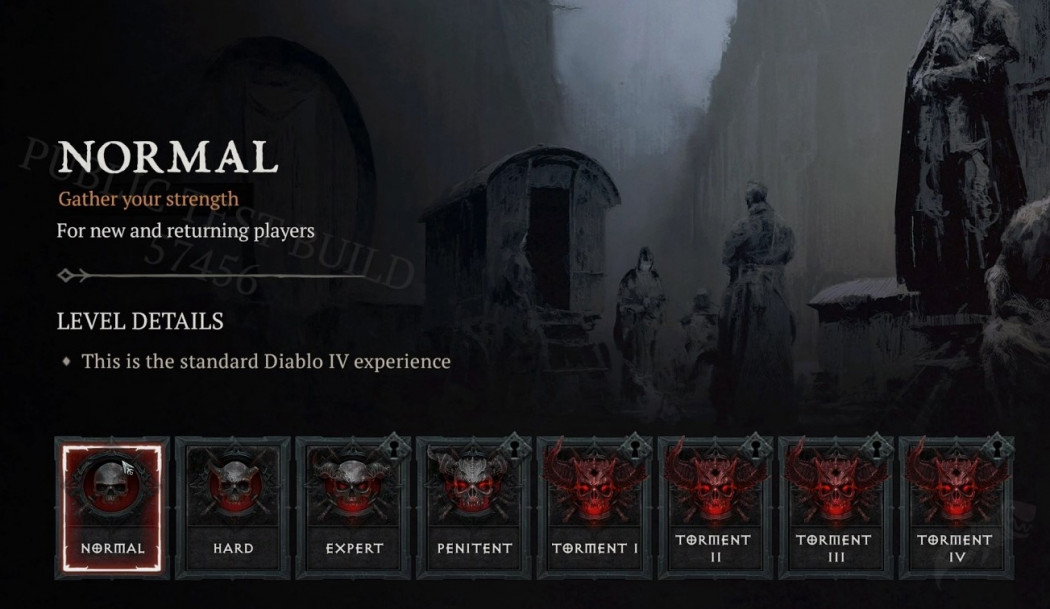The image size is (1050, 609).
Task: Click the EXPERT label text
Action: tap(354, 548)
